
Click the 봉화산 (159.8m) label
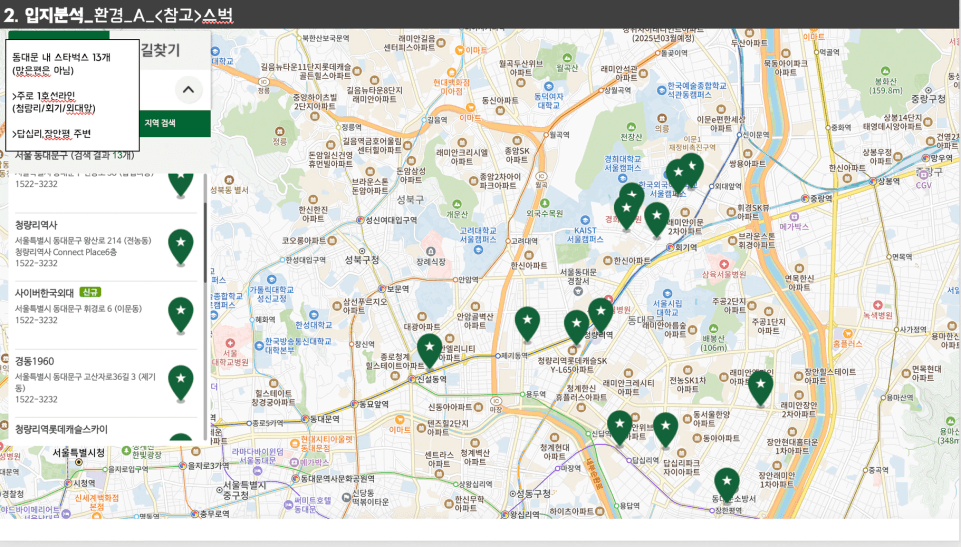pyautogui.click(x=886, y=86)
